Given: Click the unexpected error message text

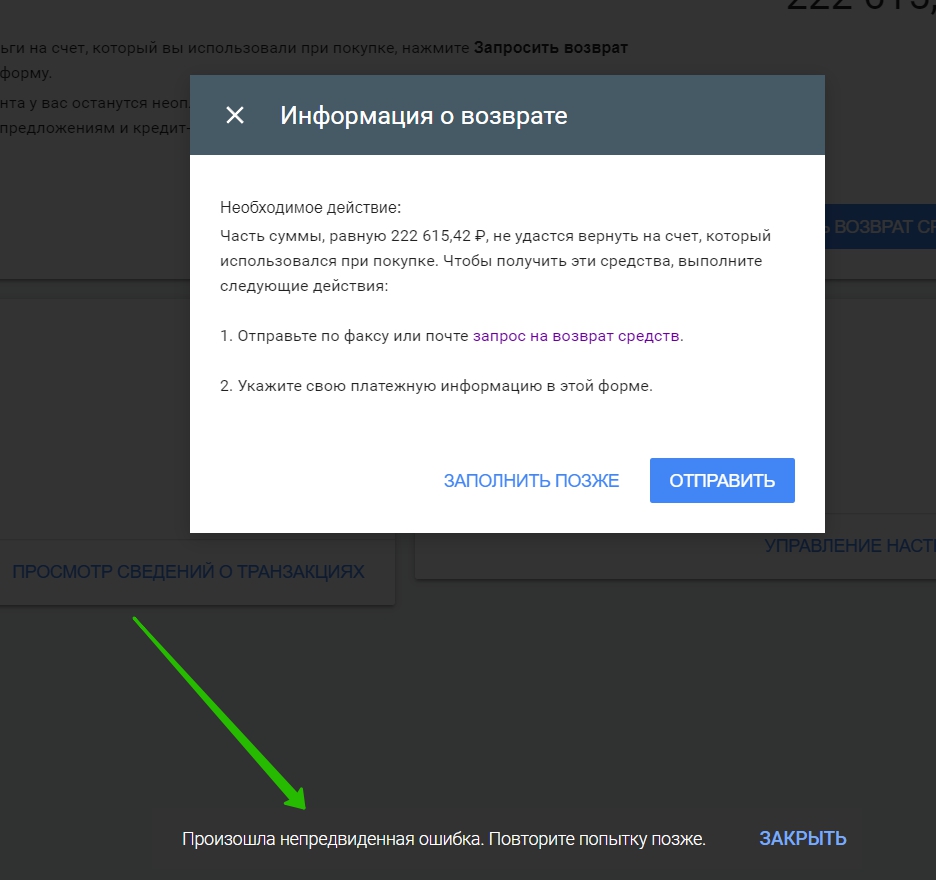Looking at the screenshot, I should tap(443, 839).
